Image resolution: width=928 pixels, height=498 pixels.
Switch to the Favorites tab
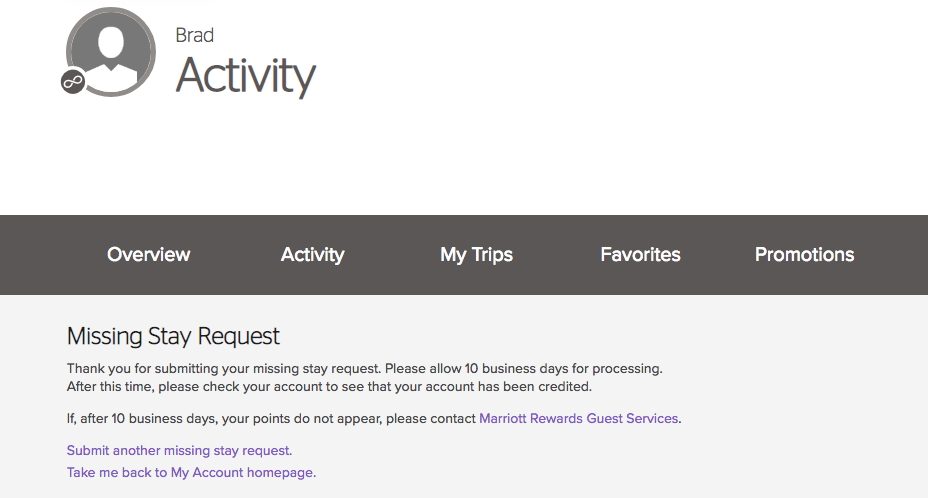(640, 255)
